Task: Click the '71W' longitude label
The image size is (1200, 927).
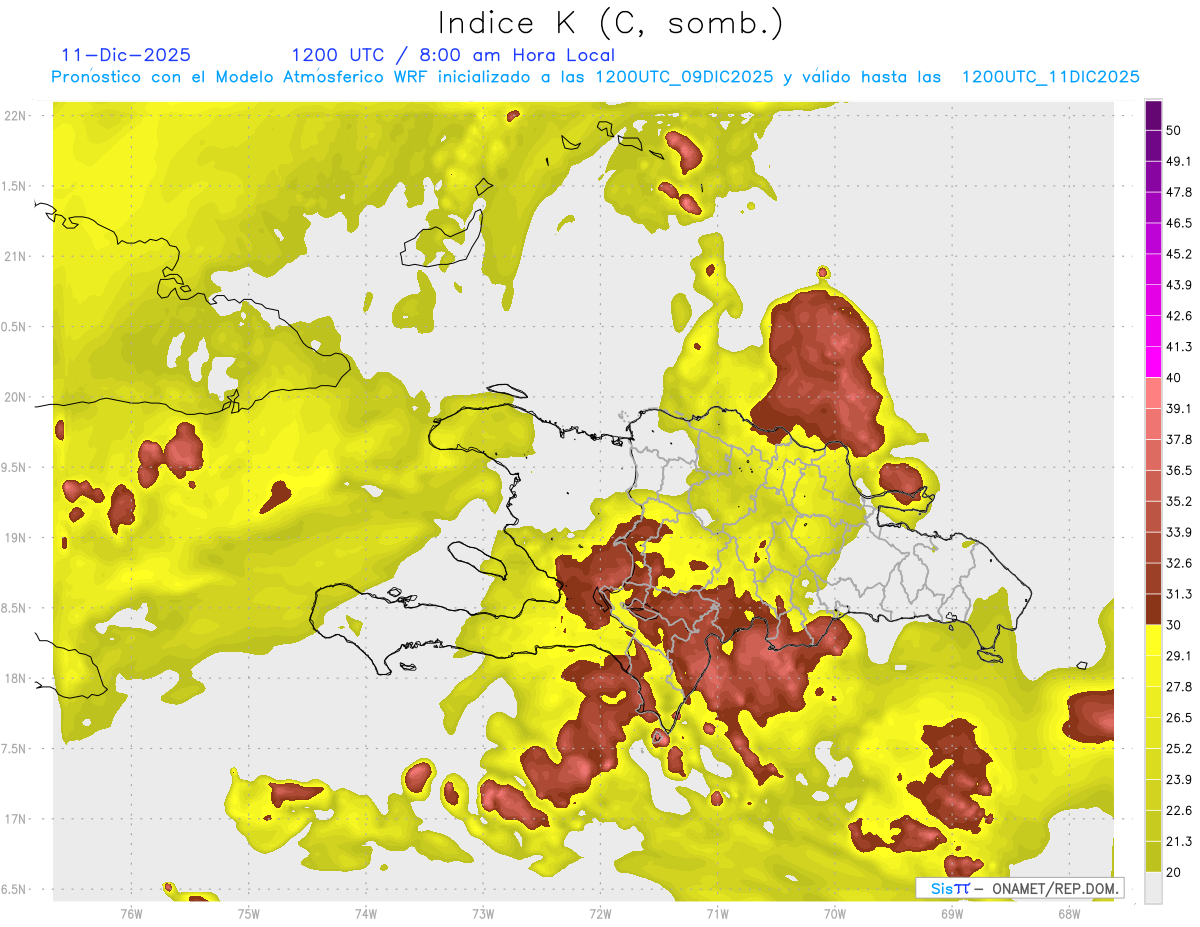Action: coord(717,913)
